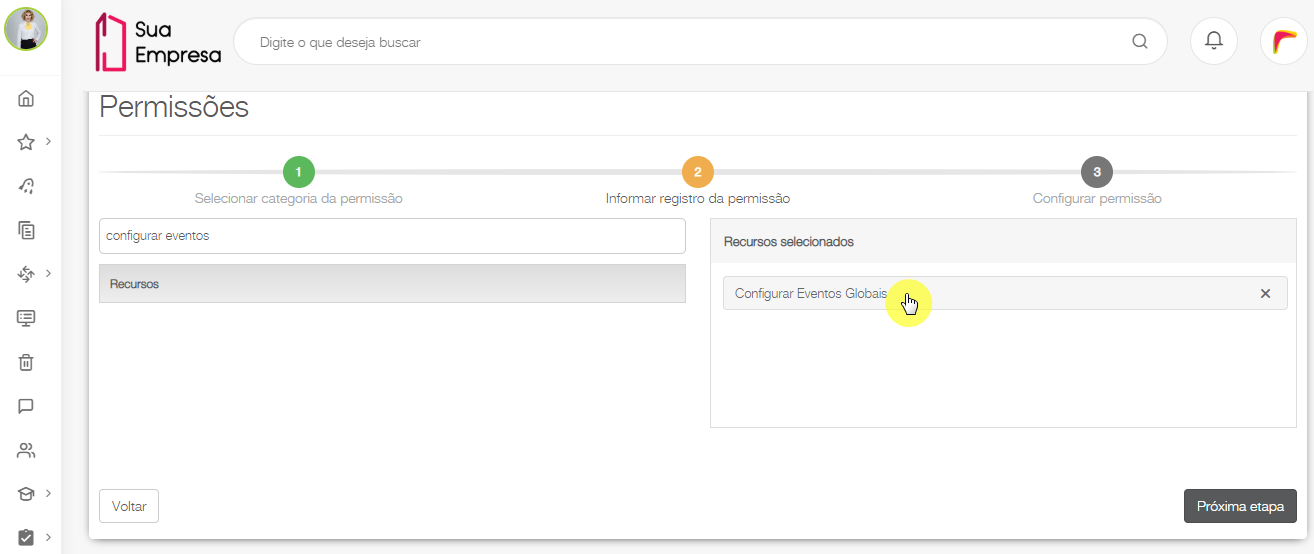Click the Voltar button

(129, 506)
